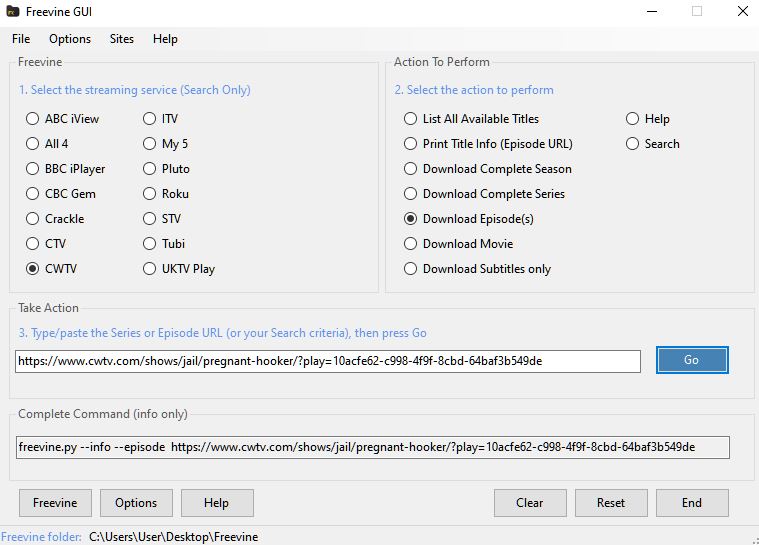Viewport: 759px width, 545px height.
Task: Open the Sites menu
Action: (122, 39)
